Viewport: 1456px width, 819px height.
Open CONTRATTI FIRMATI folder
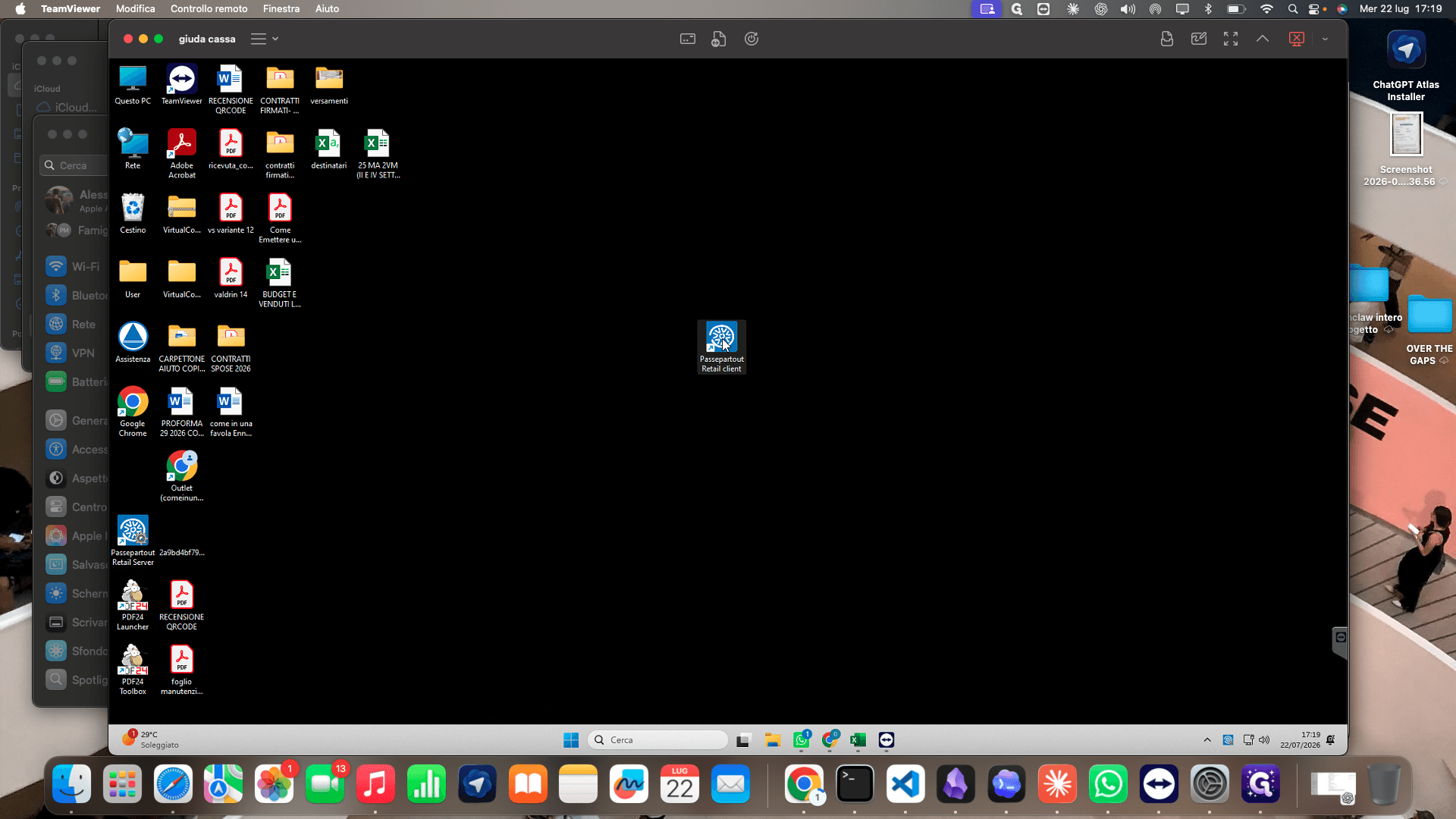pyautogui.click(x=280, y=89)
